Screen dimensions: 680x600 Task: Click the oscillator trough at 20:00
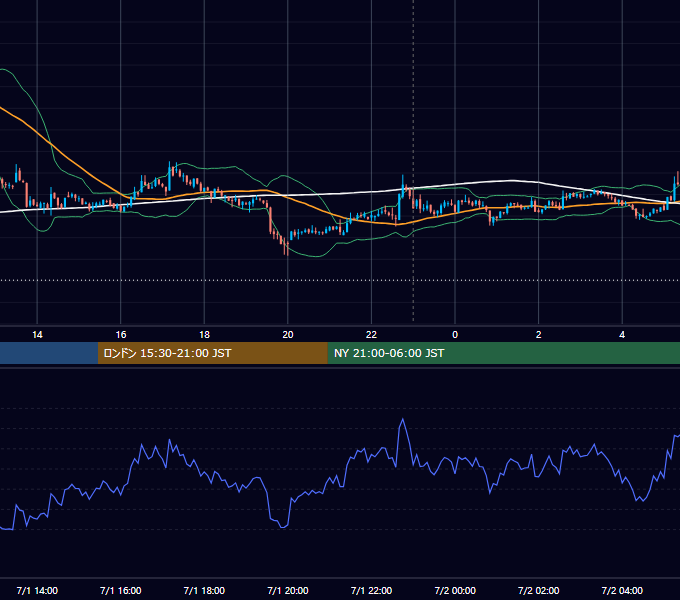(x=283, y=527)
